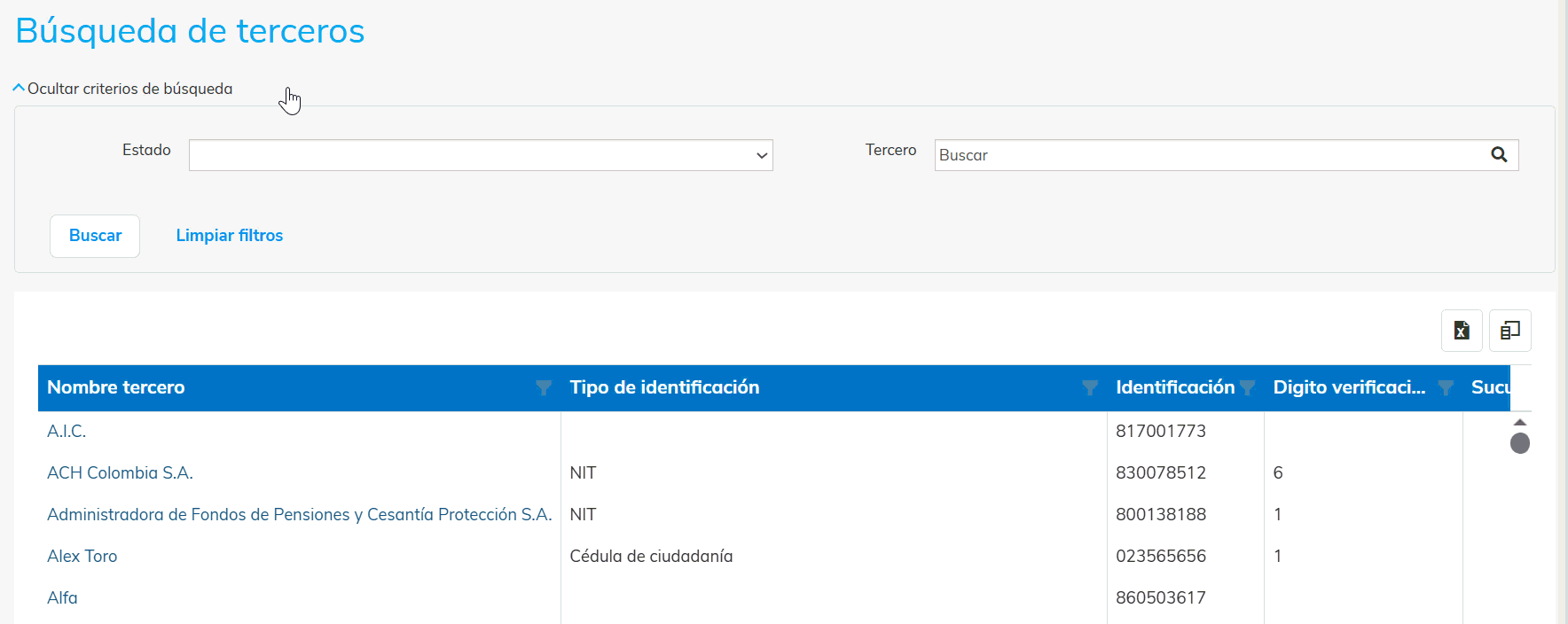Open the Alex Toro record
This screenshot has width=1568, height=624.
coord(82,557)
